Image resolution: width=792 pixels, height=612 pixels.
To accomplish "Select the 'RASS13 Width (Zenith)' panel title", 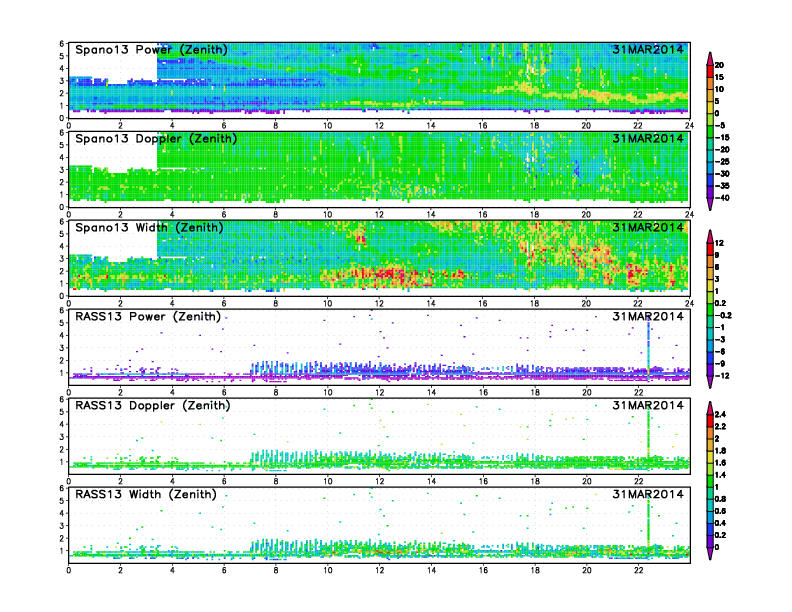I will tap(146, 494).
